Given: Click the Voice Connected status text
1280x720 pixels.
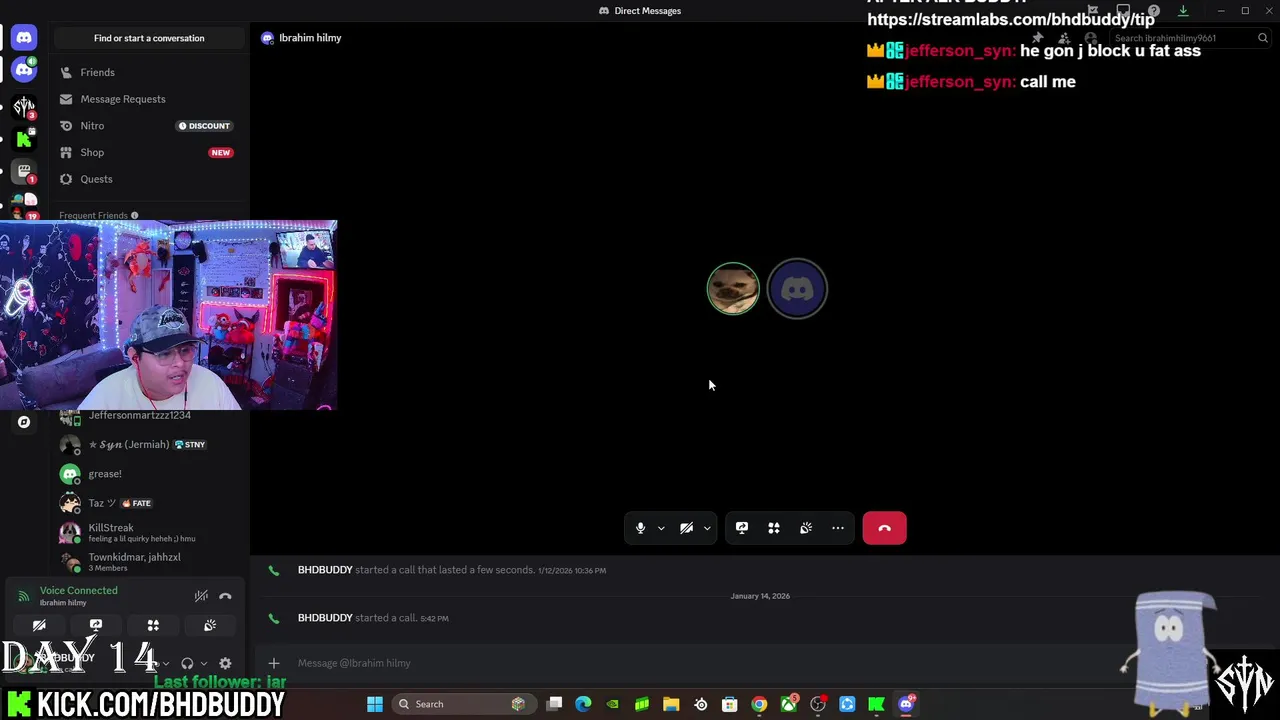Looking at the screenshot, I should coord(78,591).
